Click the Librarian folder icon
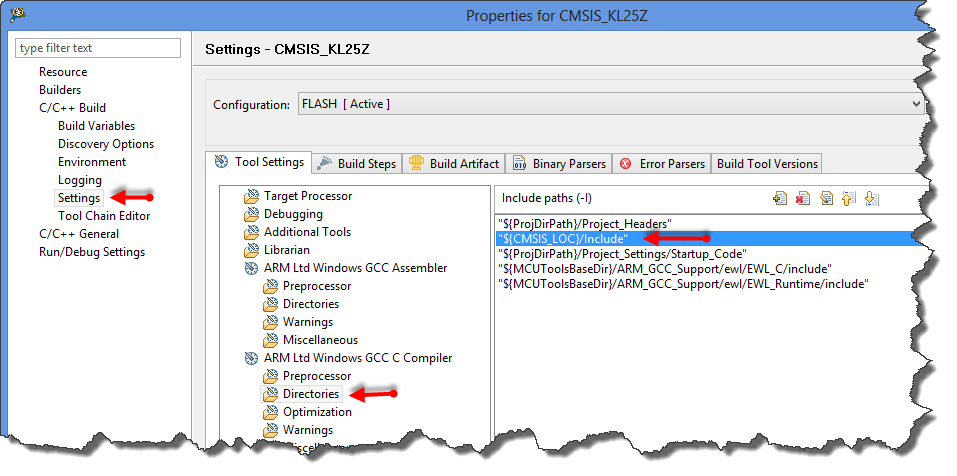This screenshot has width=957, height=476. (251, 250)
